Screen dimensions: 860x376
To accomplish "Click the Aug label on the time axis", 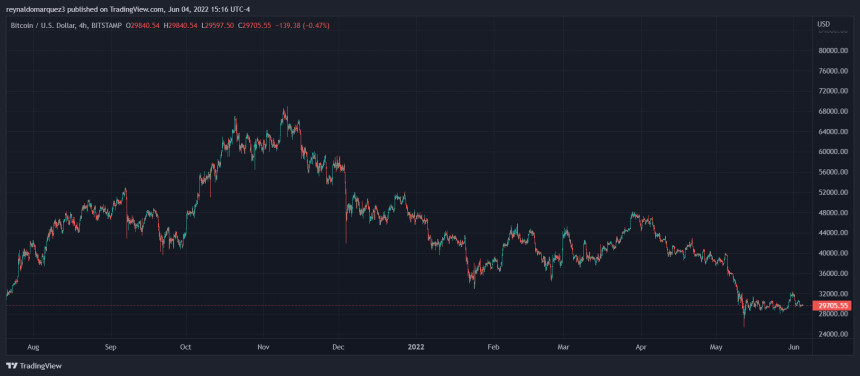I will (33, 347).
